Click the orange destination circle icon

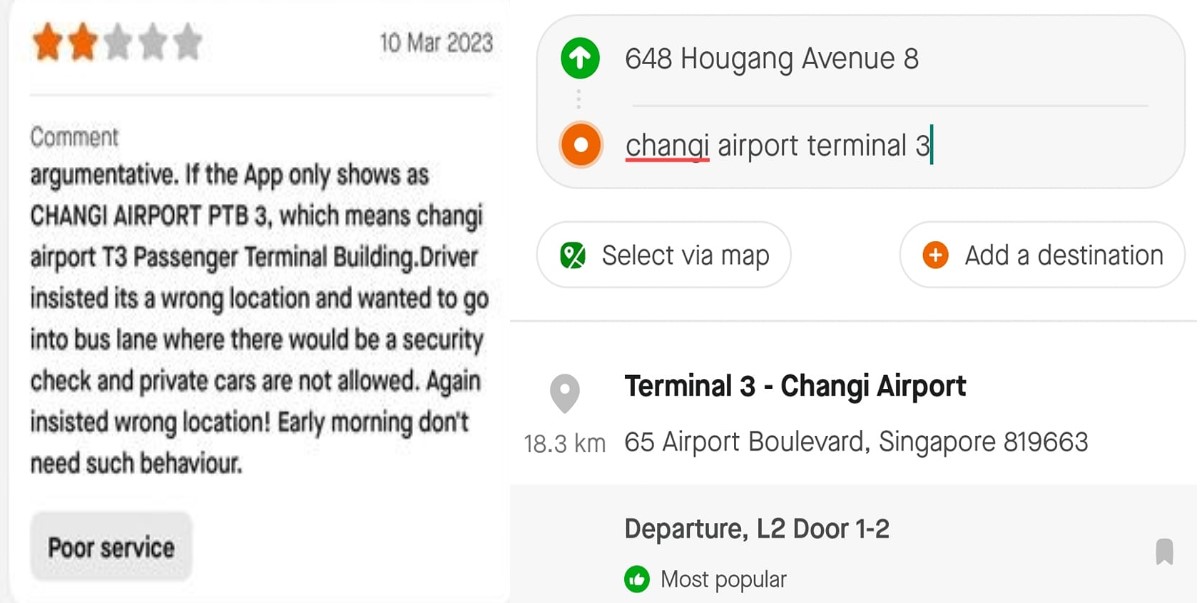click(580, 145)
